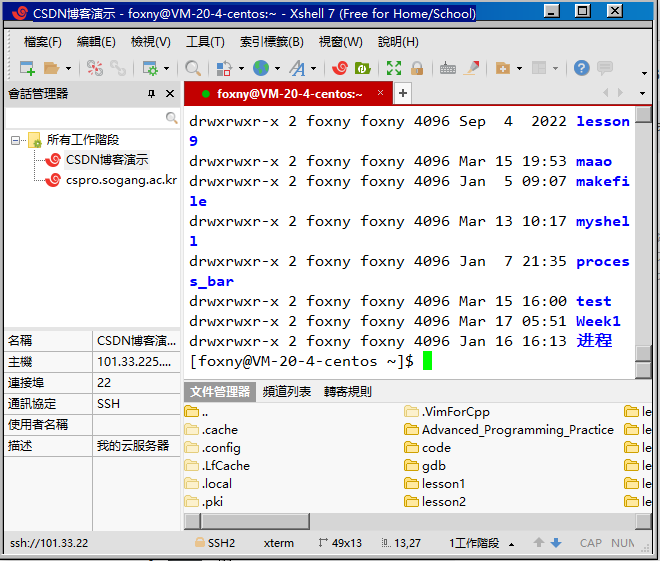Pin the session manager panel

coord(151,94)
